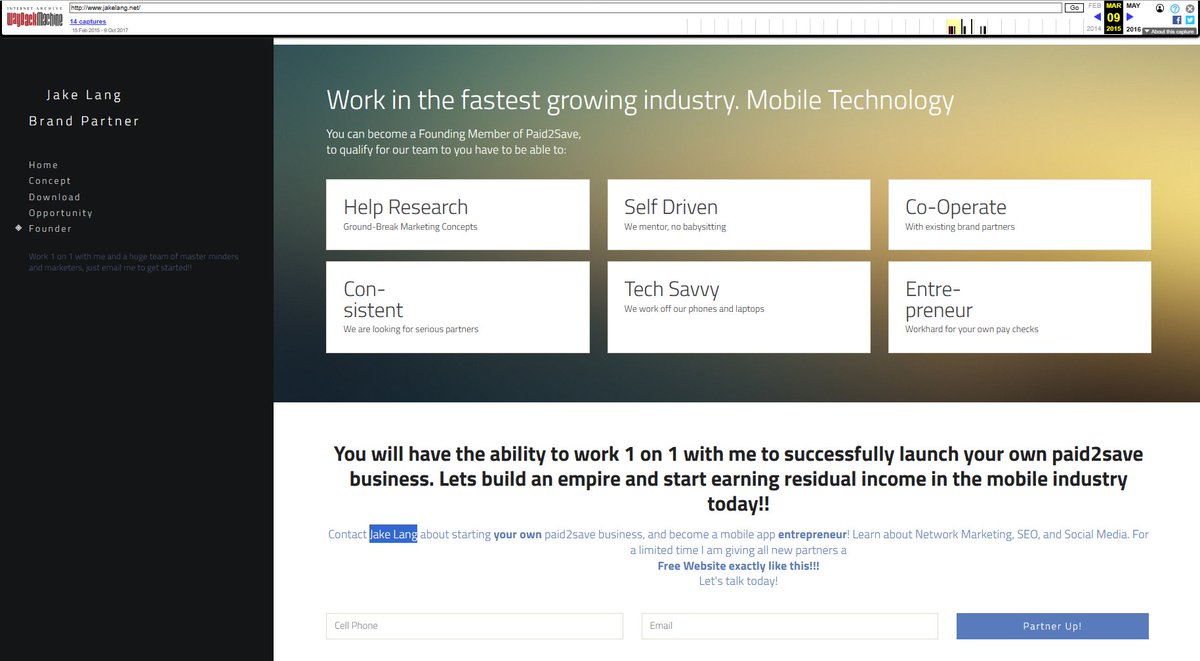Viewport: 1200px width, 661px height.
Task: Click the Self Driven card
Action: tap(739, 214)
